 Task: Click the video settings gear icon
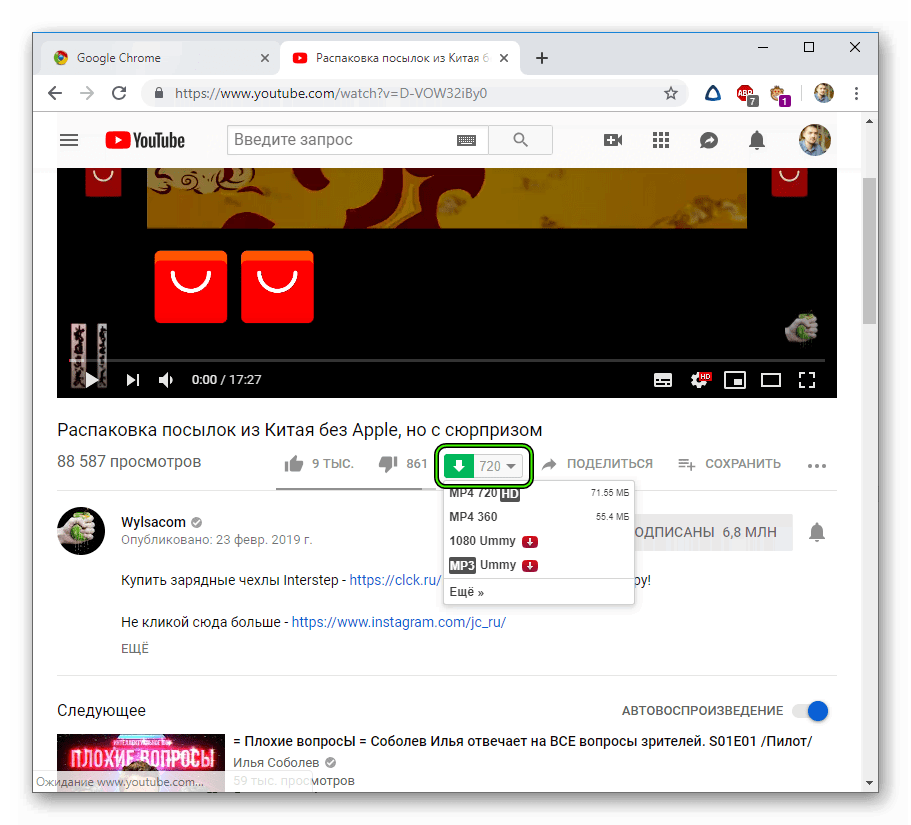click(700, 380)
